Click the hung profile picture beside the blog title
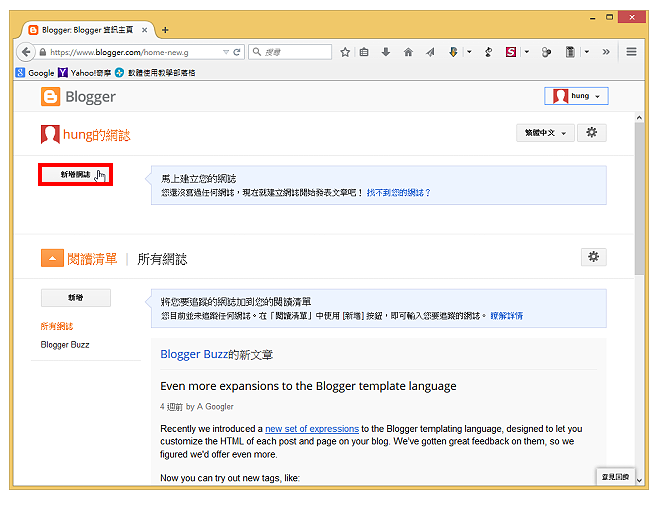This screenshot has width=661, height=505. point(50,134)
